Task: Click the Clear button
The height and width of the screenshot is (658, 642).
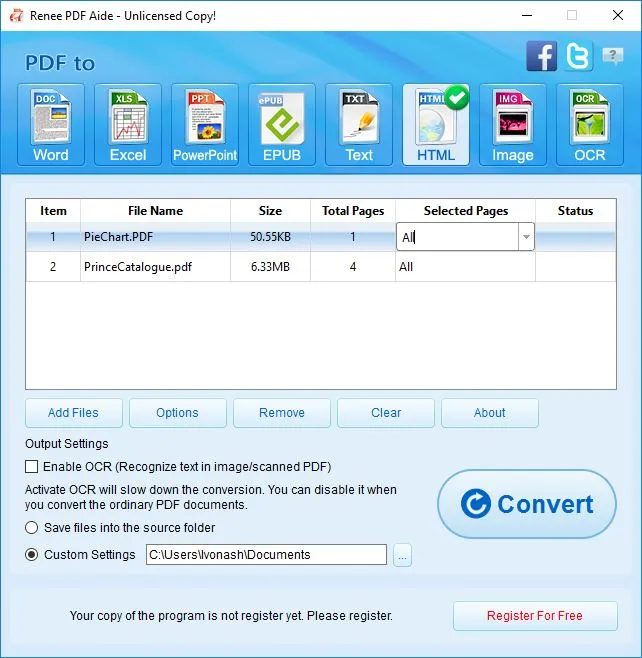Action: [x=386, y=413]
